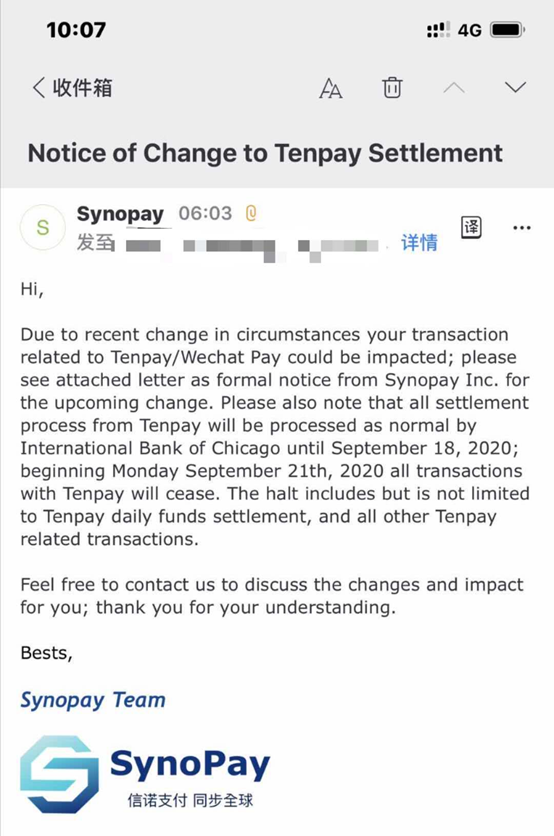
Task: Go to next email with down chevron
Action: [x=516, y=87]
